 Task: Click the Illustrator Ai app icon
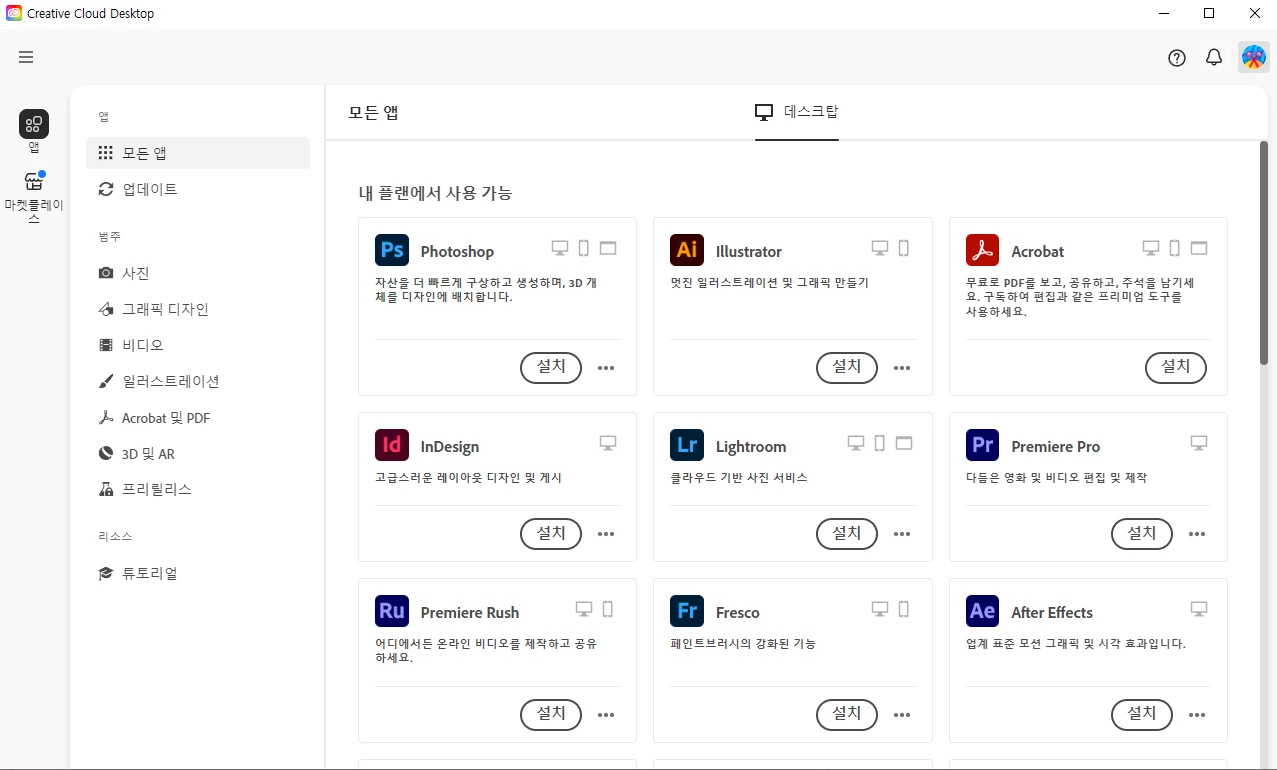tap(687, 250)
